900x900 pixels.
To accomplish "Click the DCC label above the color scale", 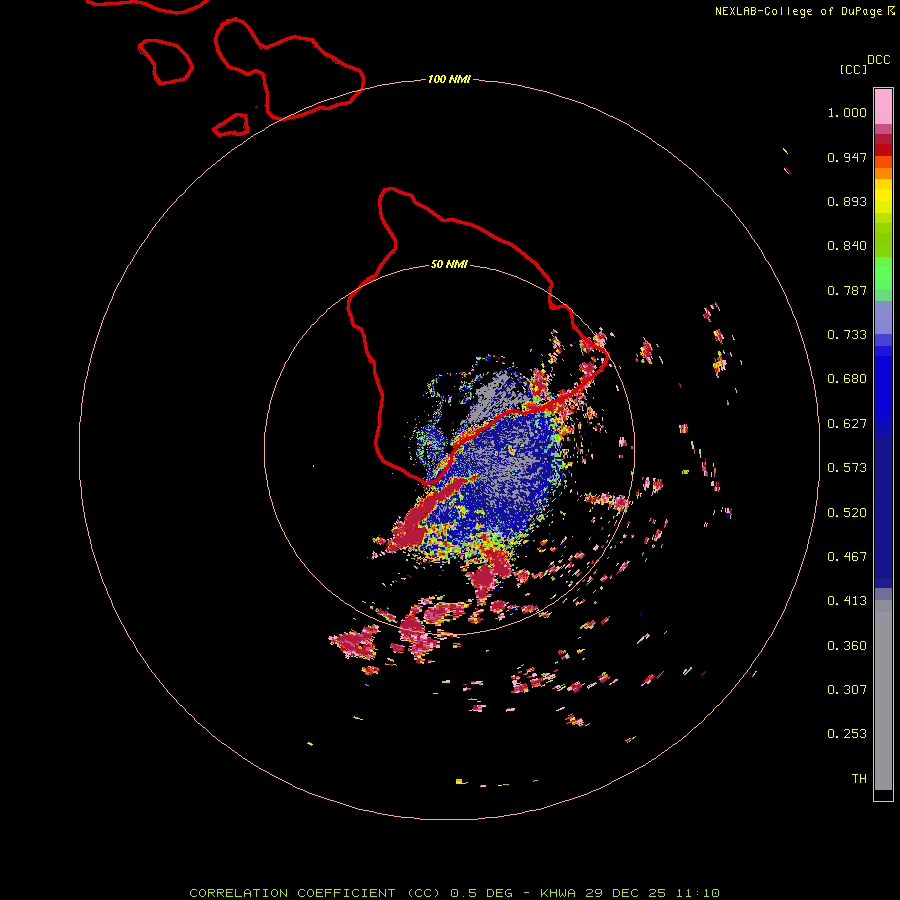I will point(878,60).
